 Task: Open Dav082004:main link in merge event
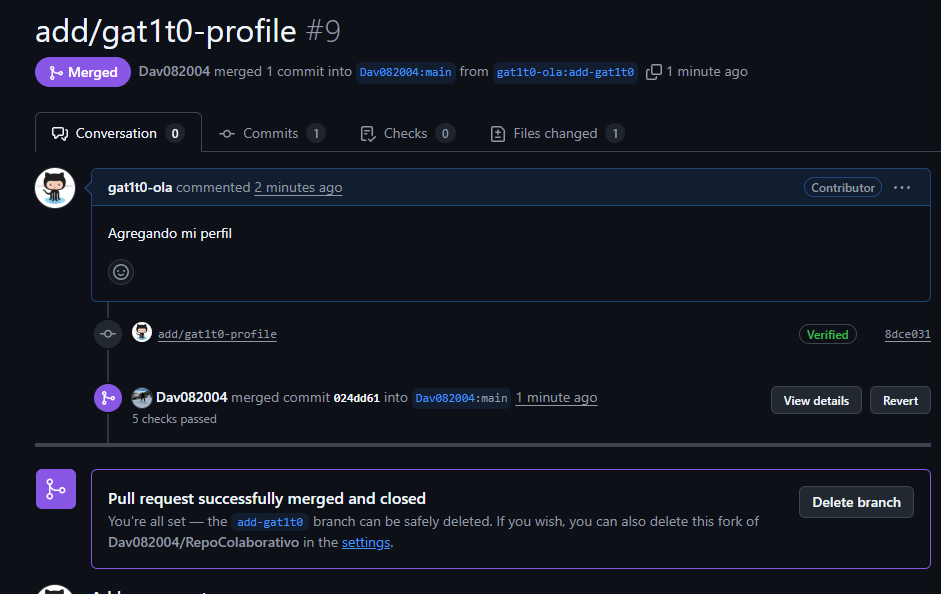[x=461, y=398]
